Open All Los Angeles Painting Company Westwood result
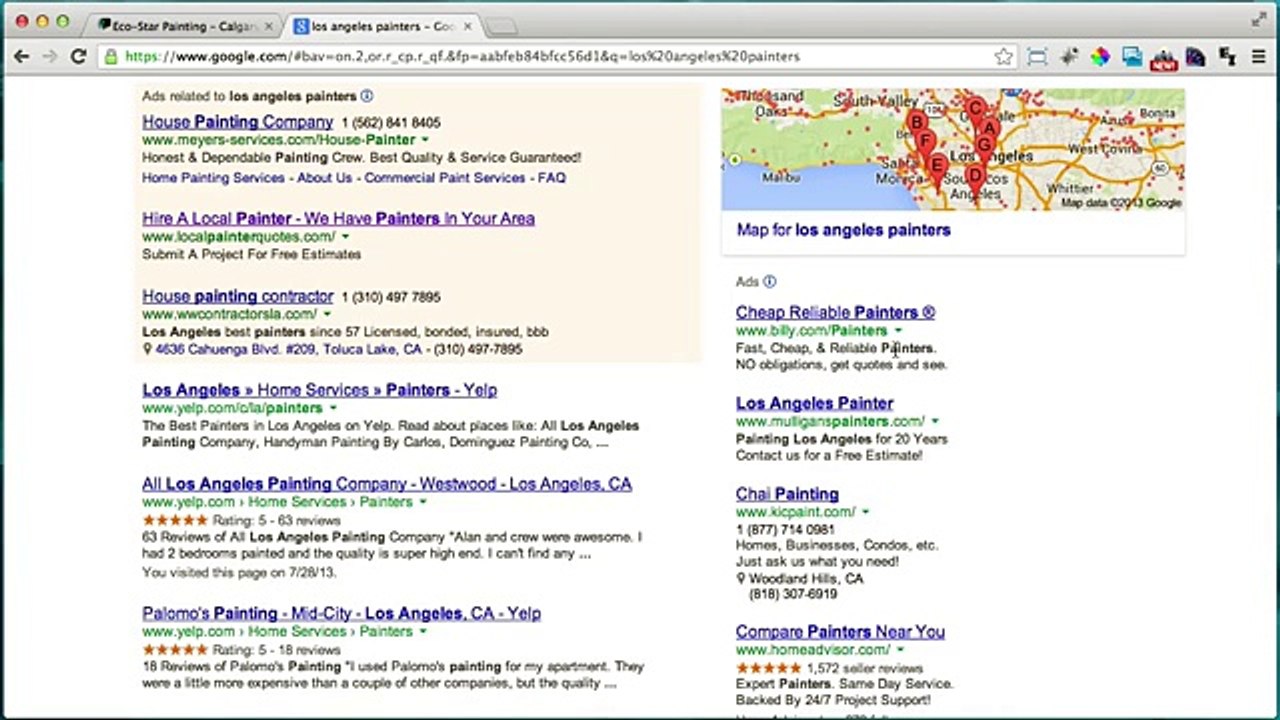This screenshot has width=1280, height=720. tap(387, 484)
